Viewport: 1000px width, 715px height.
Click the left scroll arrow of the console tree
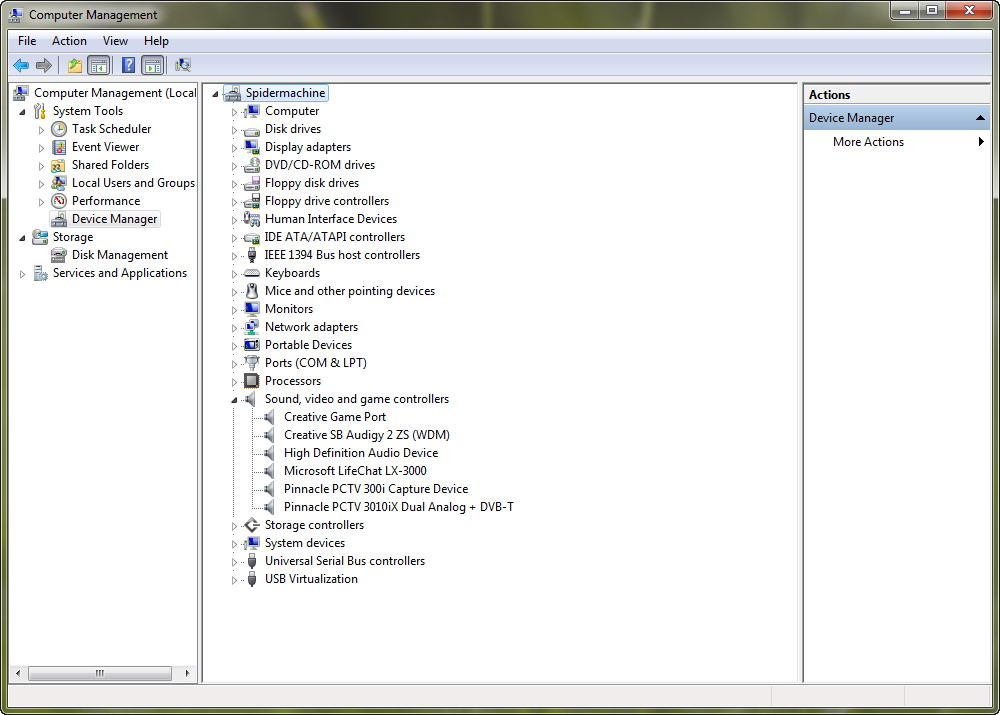tap(18, 673)
